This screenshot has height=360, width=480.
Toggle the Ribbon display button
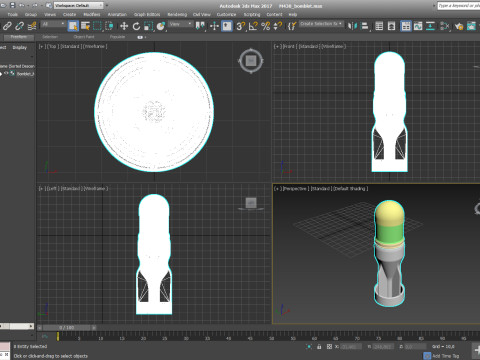406,26
